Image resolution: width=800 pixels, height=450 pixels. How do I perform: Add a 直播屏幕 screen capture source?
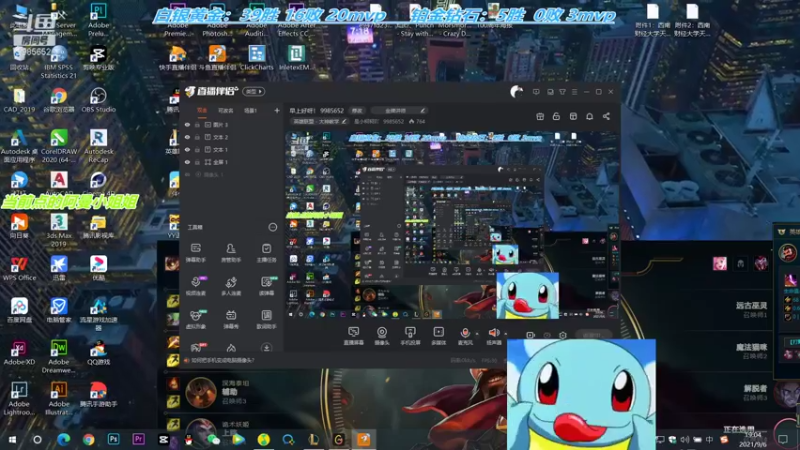354,336
